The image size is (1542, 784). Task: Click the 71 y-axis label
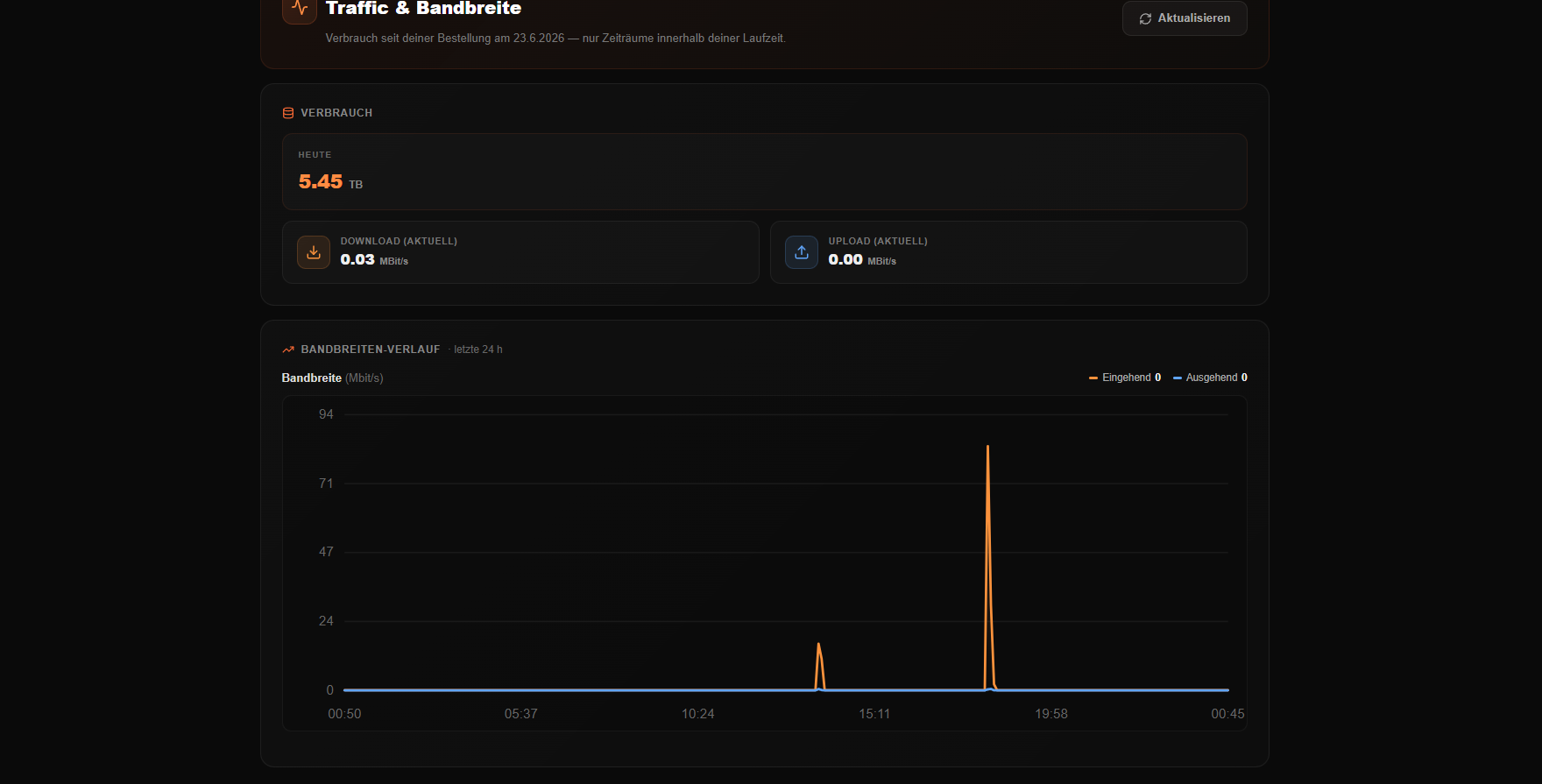326,484
